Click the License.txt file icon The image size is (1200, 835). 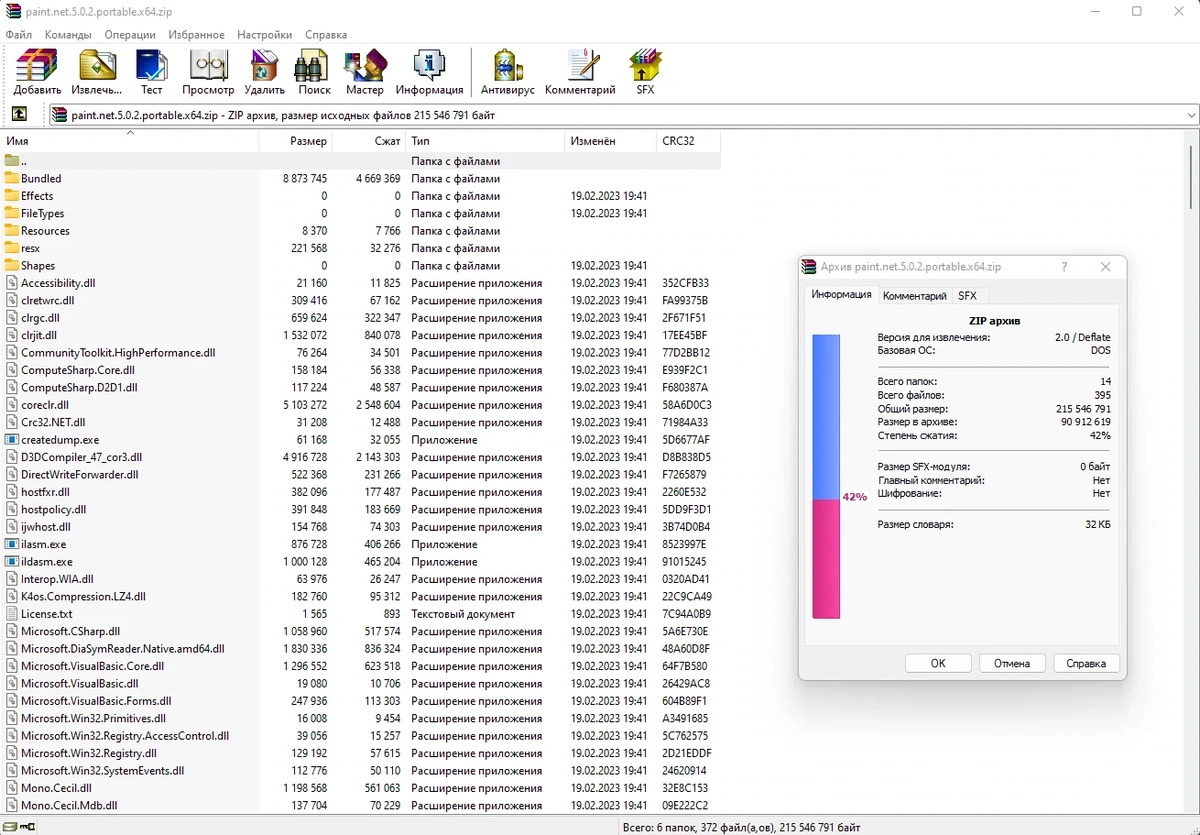(12, 614)
